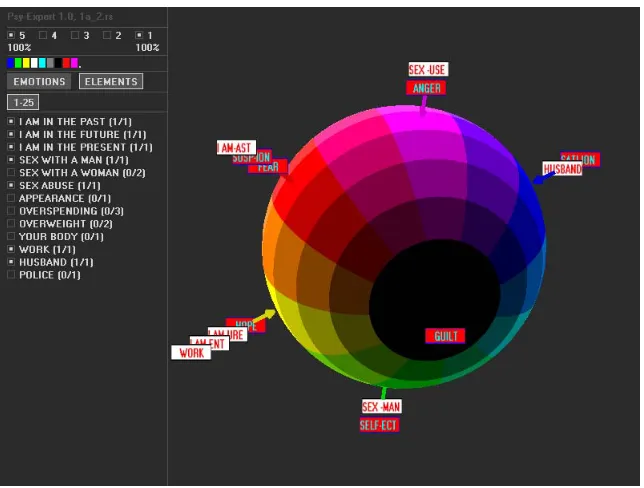The image size is (644, 488).
Task: Pick the yellow color swatch
Action: tap(26, 63)
